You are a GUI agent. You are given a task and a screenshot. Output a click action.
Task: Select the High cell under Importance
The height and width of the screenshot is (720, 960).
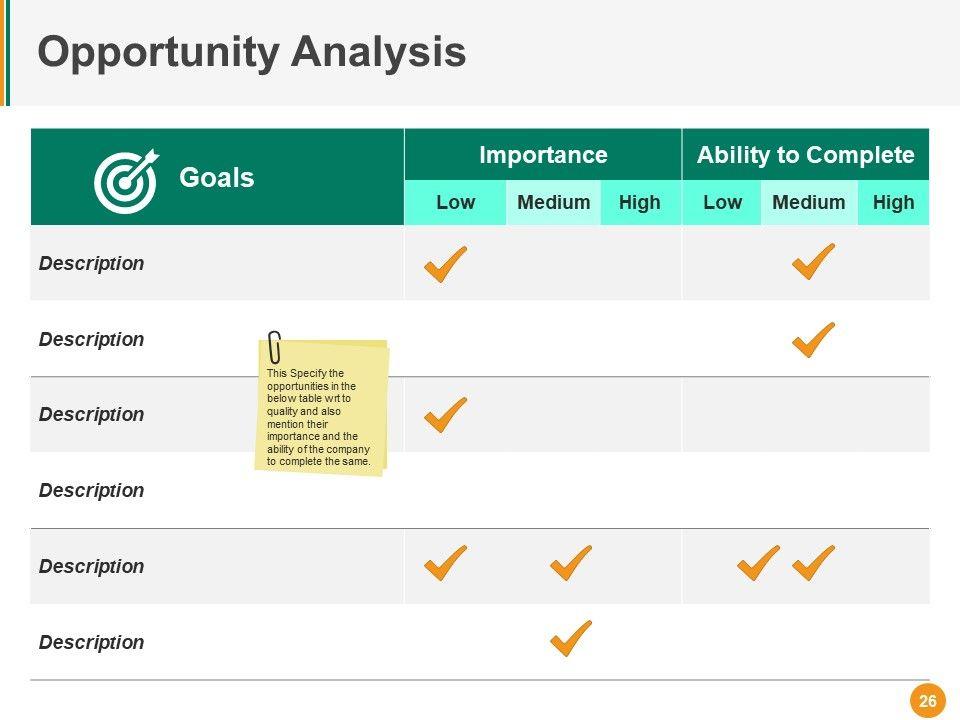click(640, 203)
